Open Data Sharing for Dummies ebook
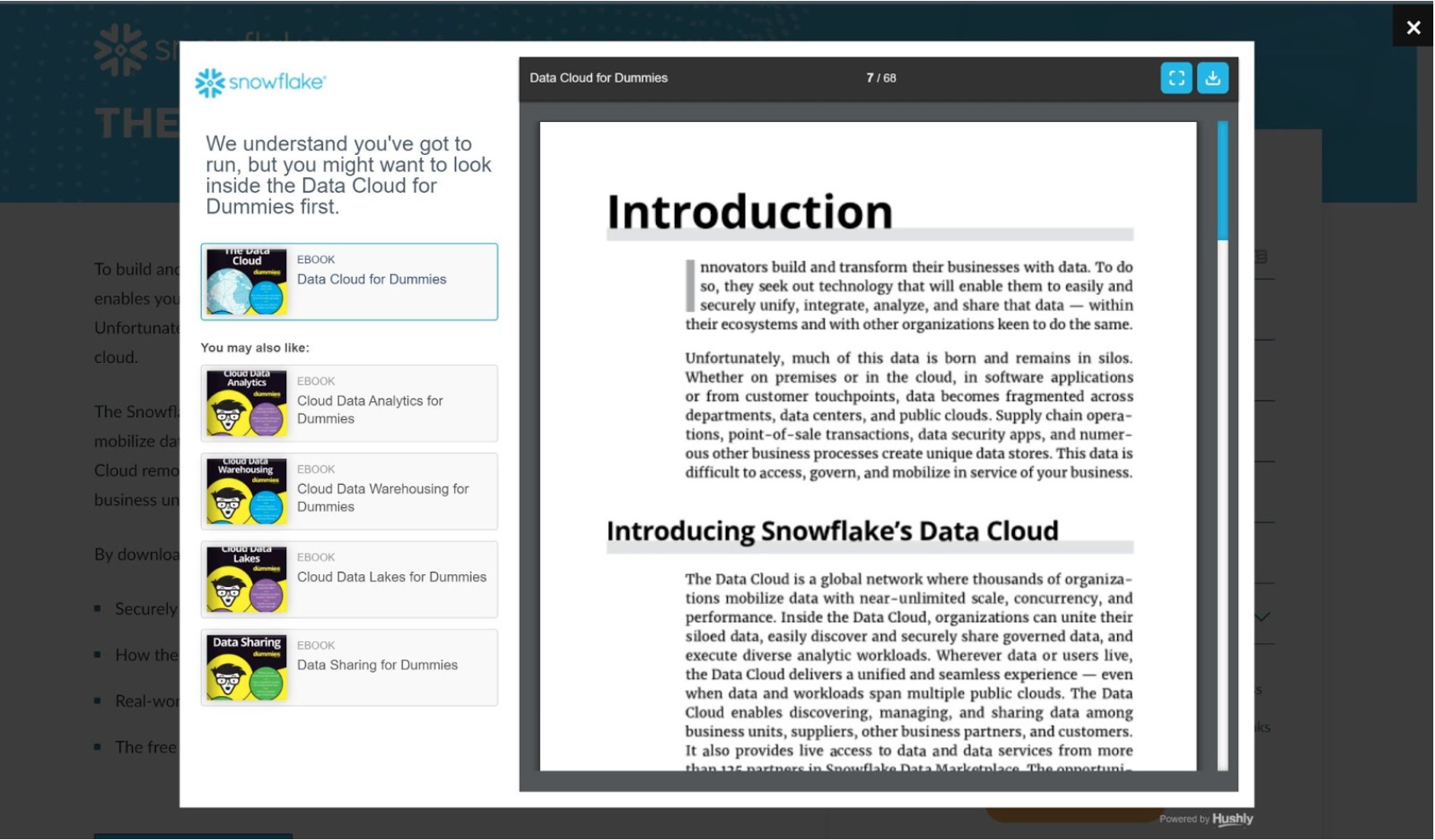 point(349,668)
